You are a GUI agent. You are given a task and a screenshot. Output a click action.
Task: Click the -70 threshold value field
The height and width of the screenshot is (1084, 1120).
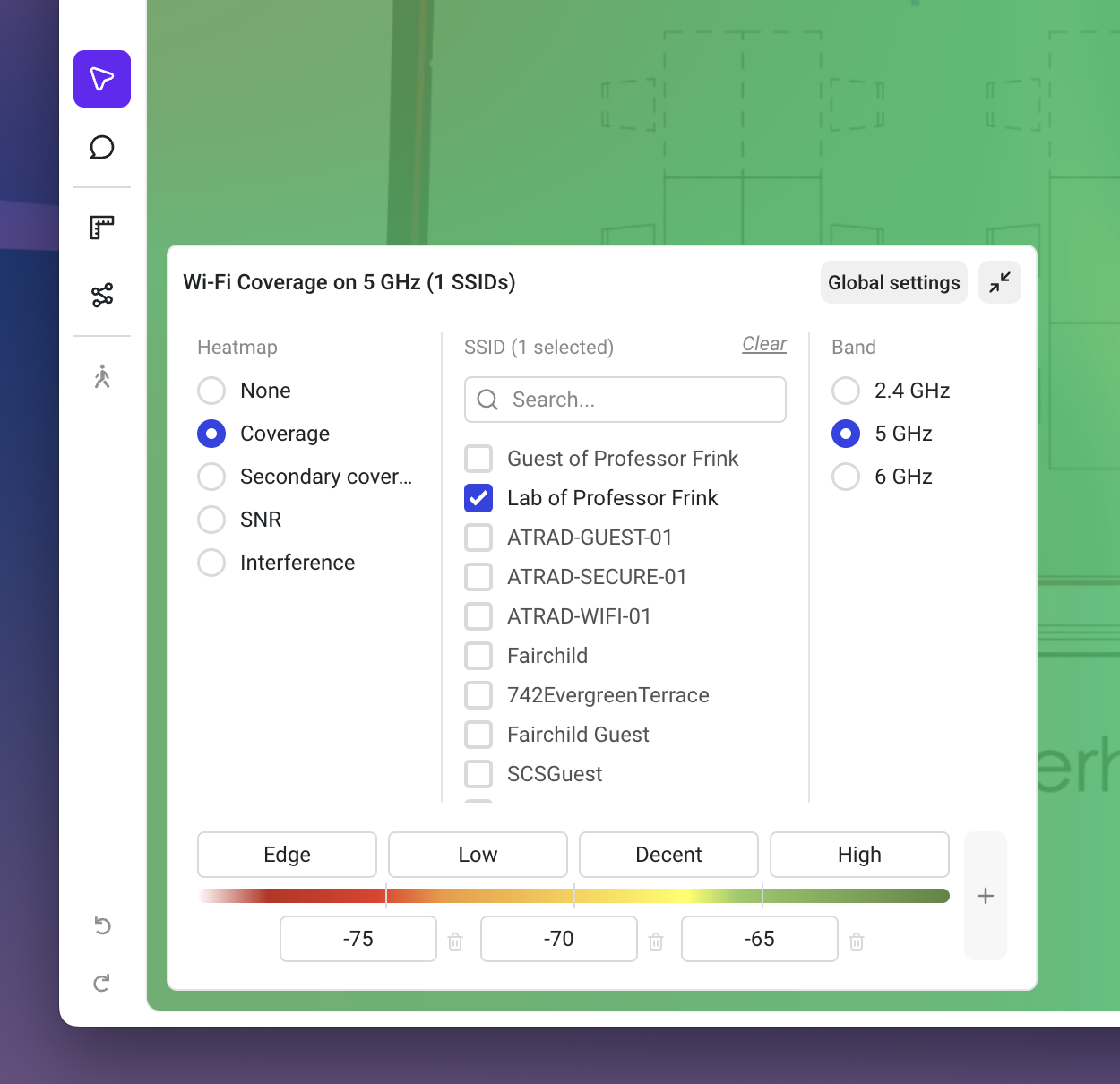click(558, 939)
